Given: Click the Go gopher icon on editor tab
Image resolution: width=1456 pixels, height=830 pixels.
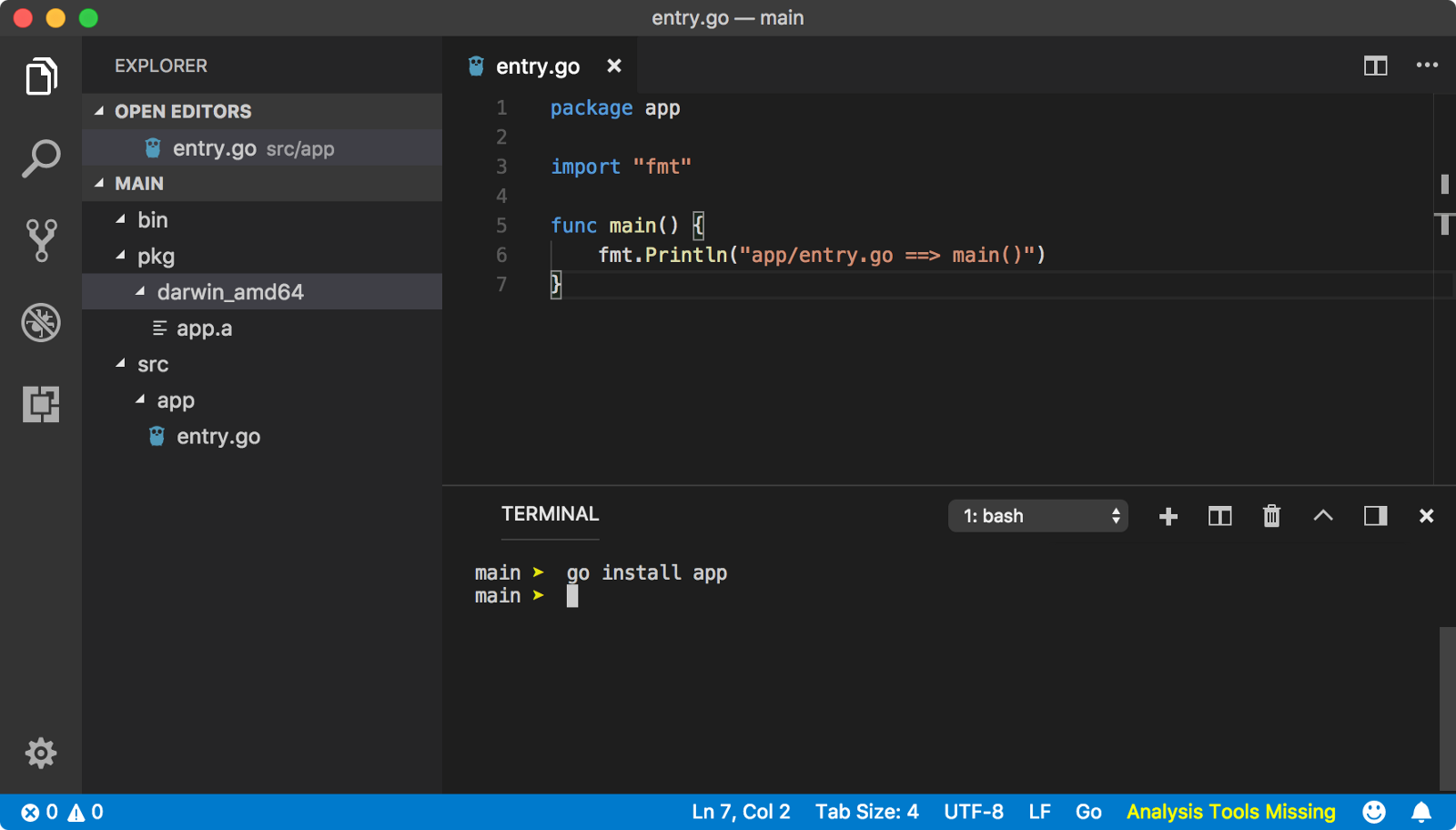Looking at the screenshot, I should [476, 66].
